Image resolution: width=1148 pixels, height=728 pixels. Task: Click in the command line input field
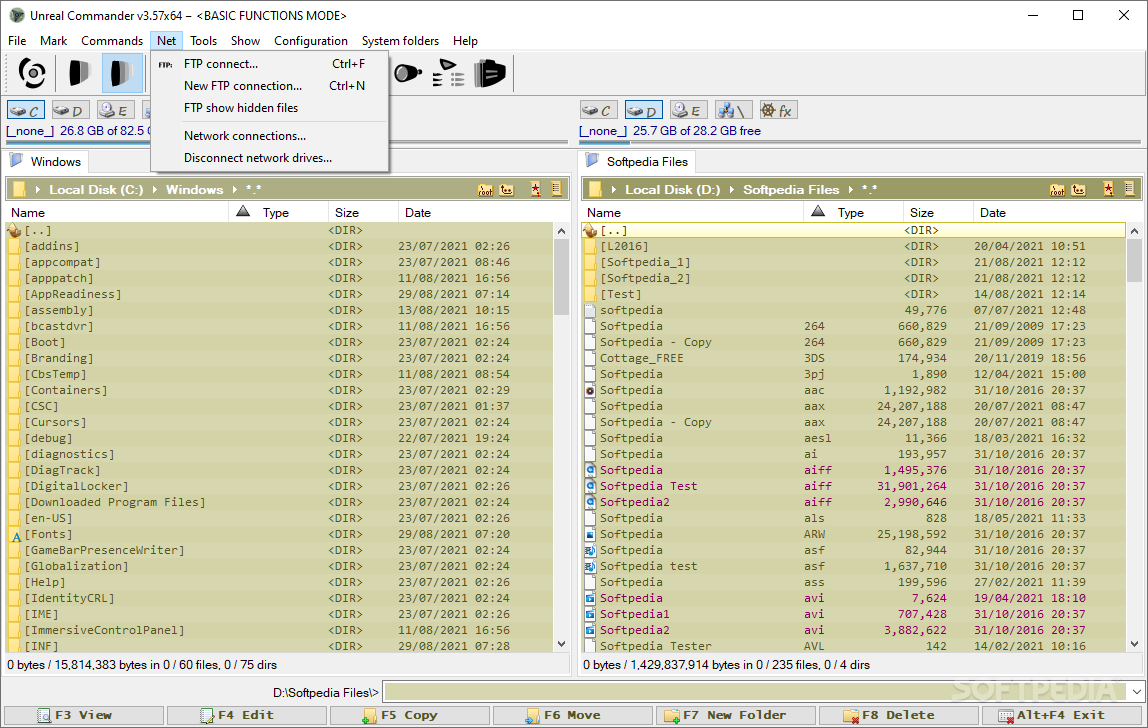coord(756,691)
